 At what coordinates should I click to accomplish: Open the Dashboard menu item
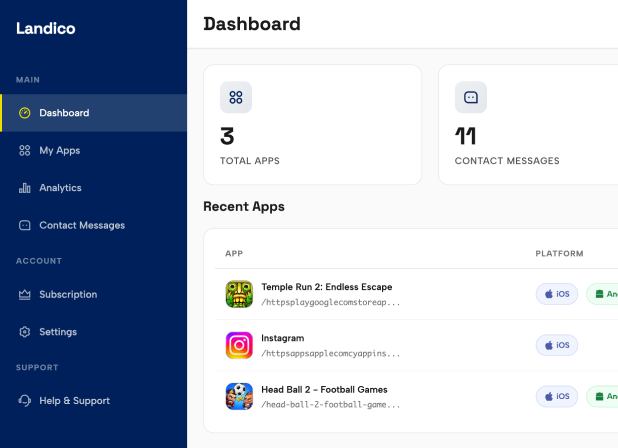pos(93,113)
